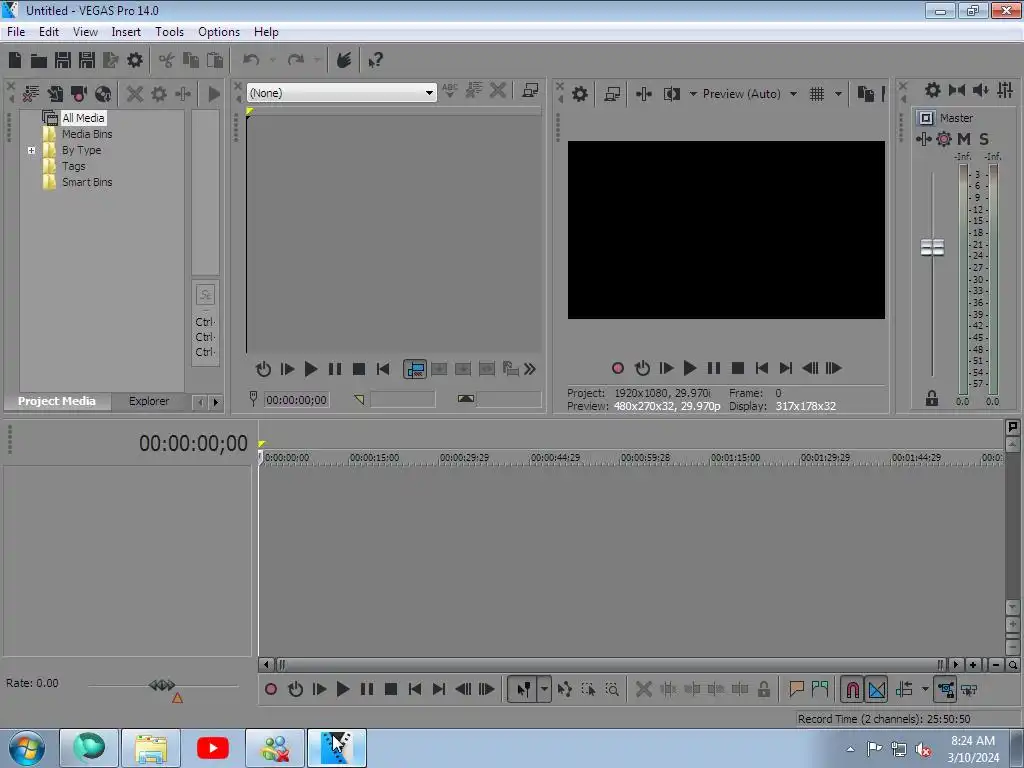Click the Lock event padlock icon
The image size is (1024, 768).
pos(763,689)
